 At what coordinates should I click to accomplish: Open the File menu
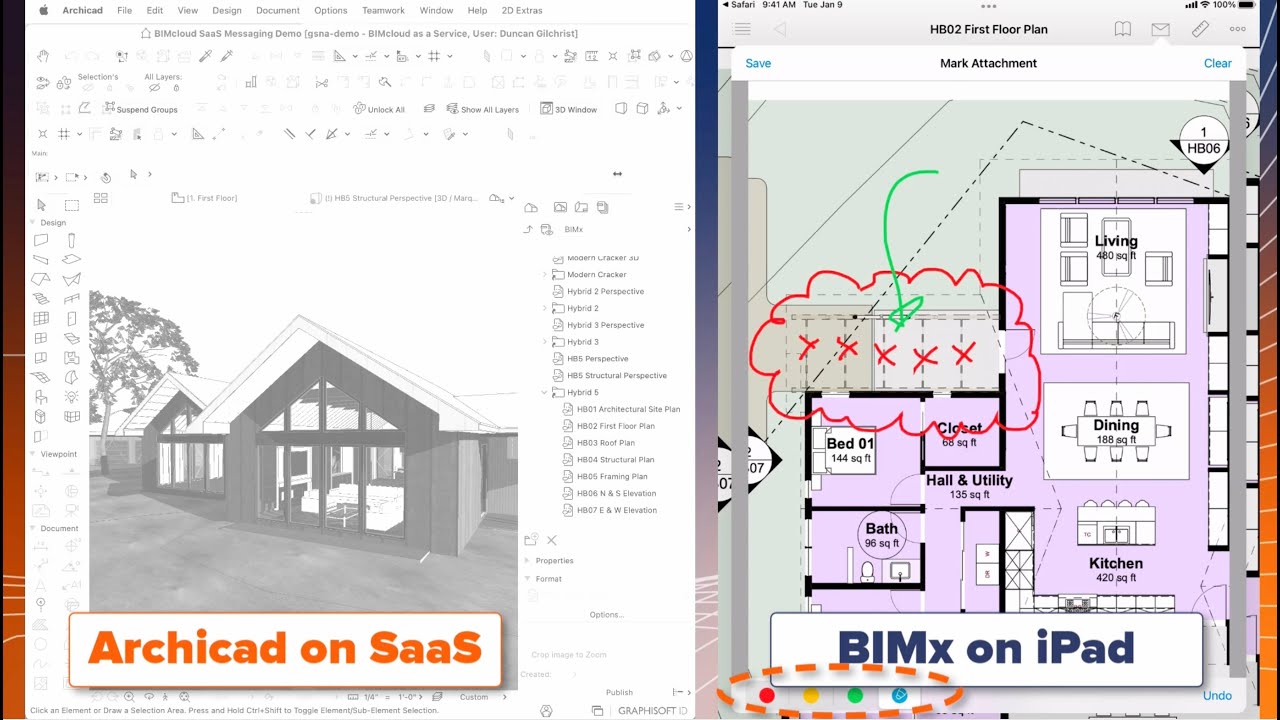pyautogui.click(x=124, y=10)
